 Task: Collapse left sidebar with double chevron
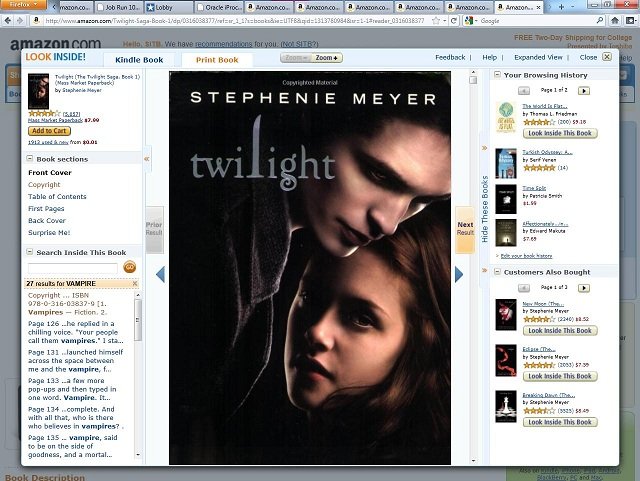(147, 159)
